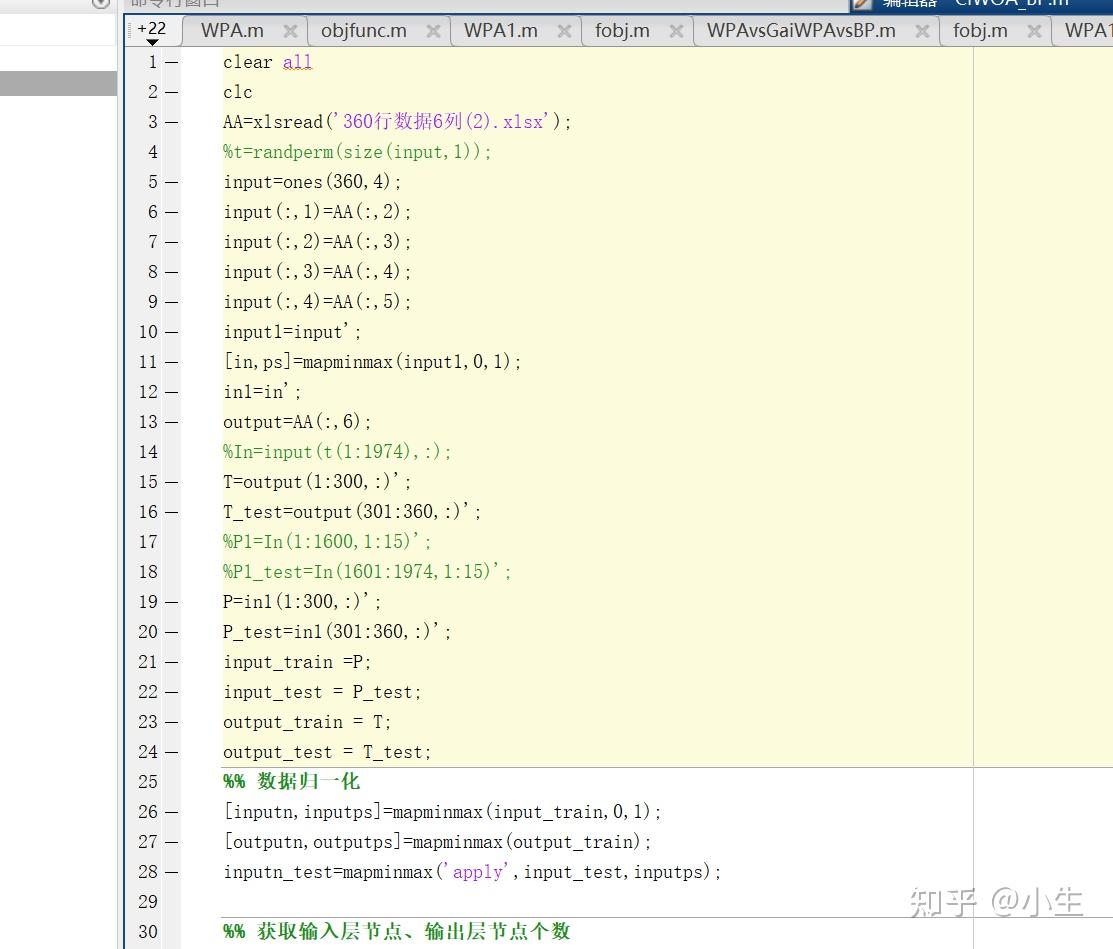Screen dimensions: 1113x949
Task: Close the objfunc.m tab
Action: click(x=433, y=31)
